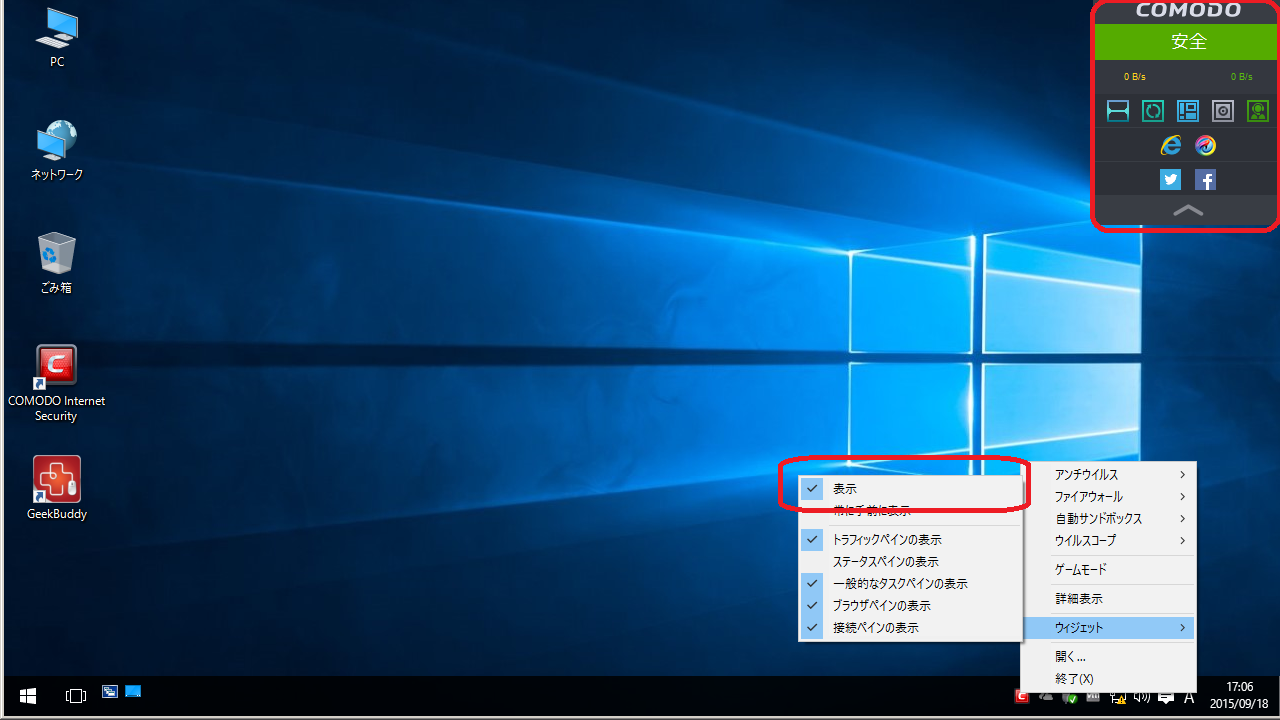The height and width of the screenshot is (720, 1280).
Task: Open the green headset support icon
Action: [1258, 111]
